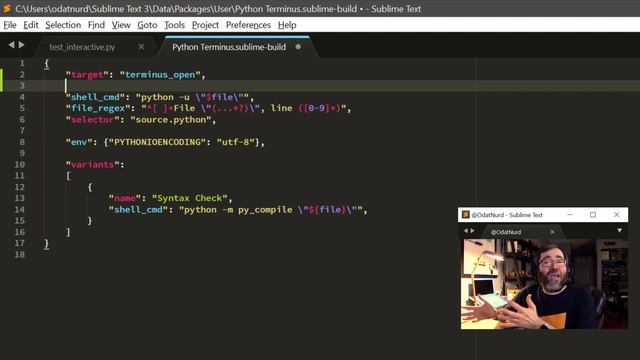Click the closing brace on line 17

47,244
